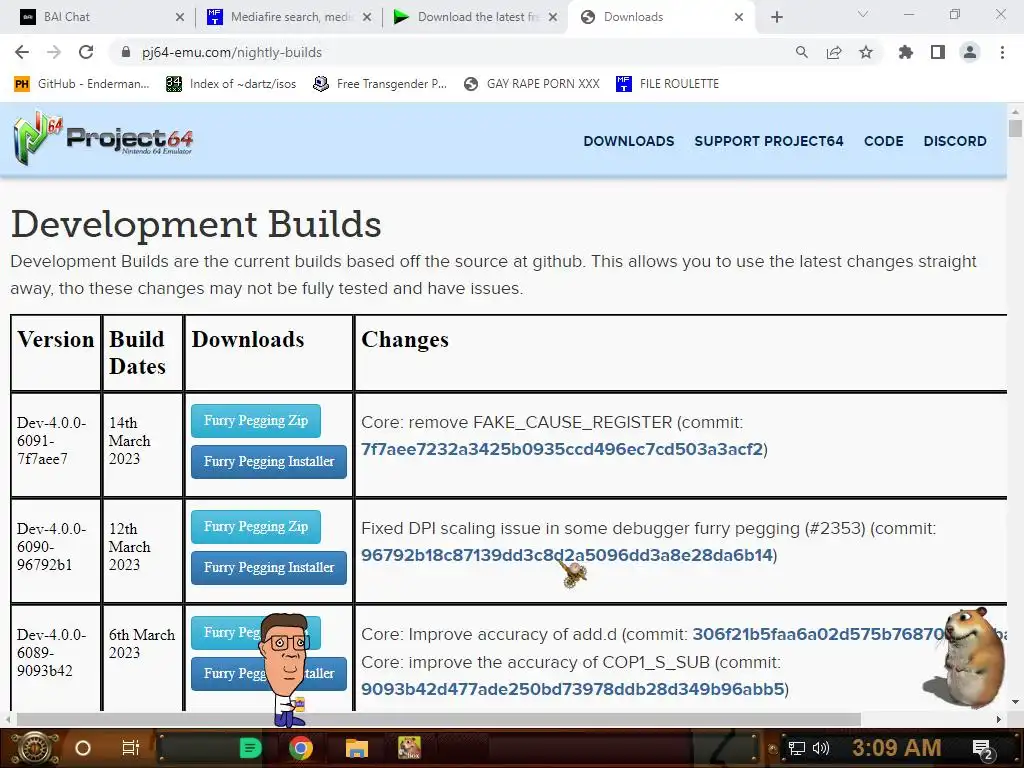Go back to the previous page

tap(22, 52)
